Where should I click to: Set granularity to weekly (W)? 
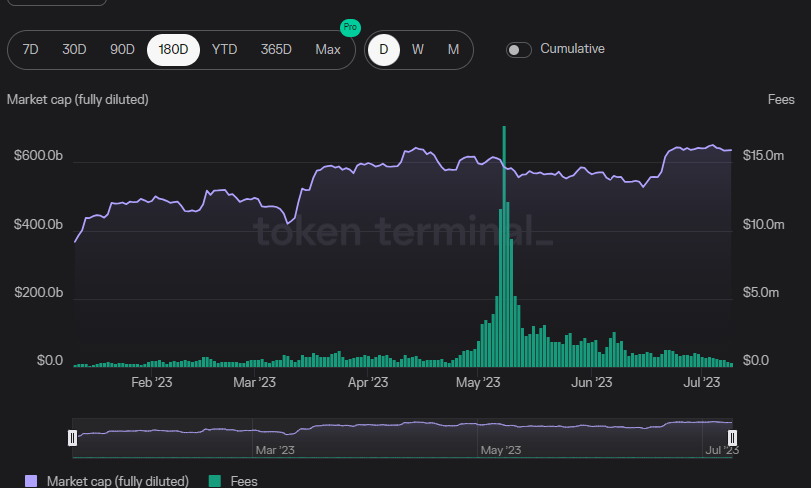(418, 49)
